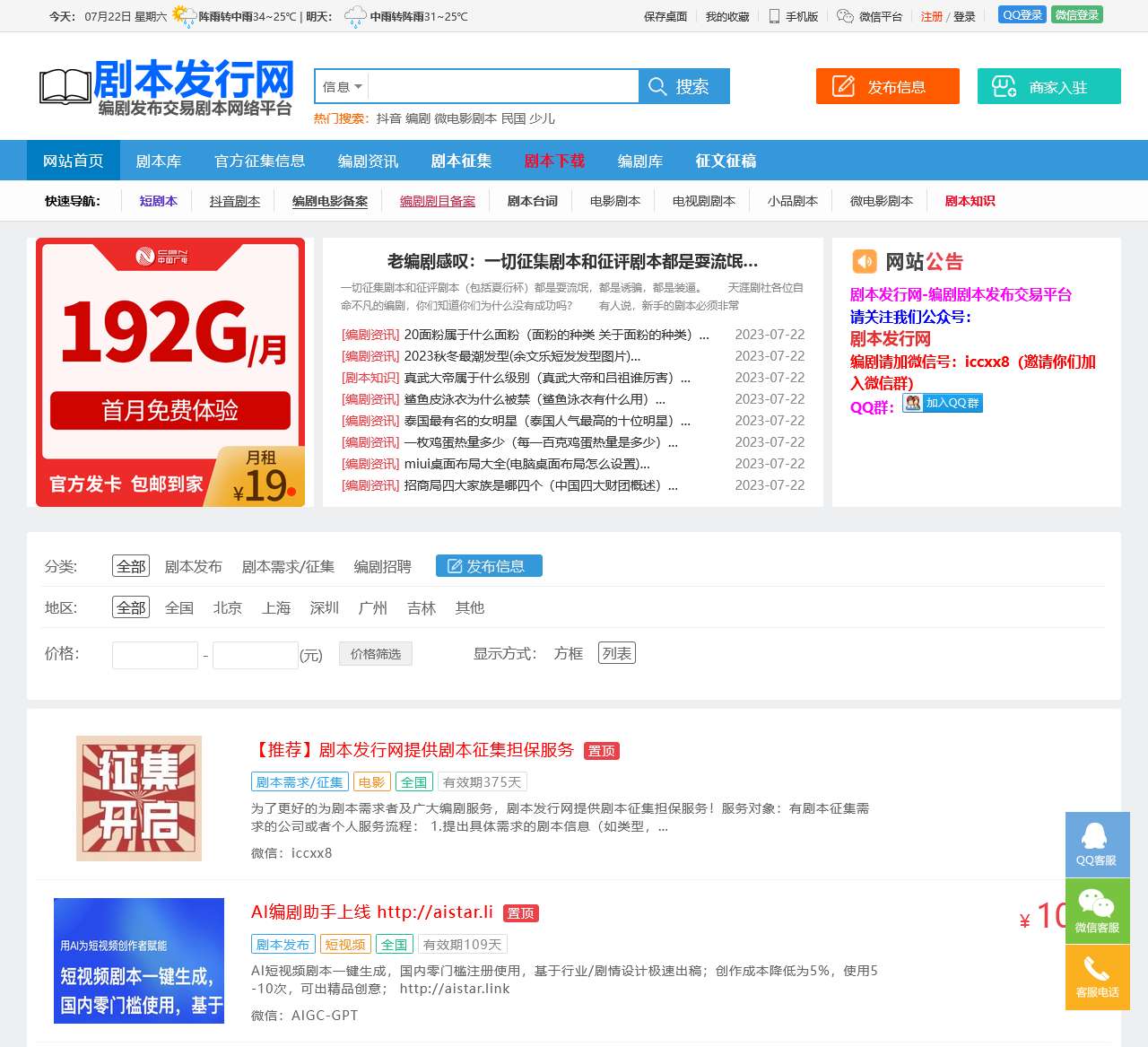Select the 列表 display mode
Viewport: 1148px width, 1047px height.
tap(617, 653)
